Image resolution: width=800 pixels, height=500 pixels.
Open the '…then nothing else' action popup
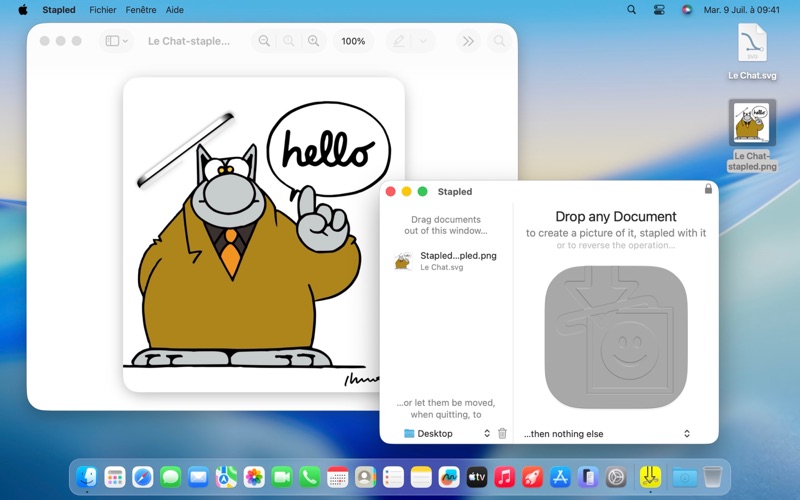607,434
